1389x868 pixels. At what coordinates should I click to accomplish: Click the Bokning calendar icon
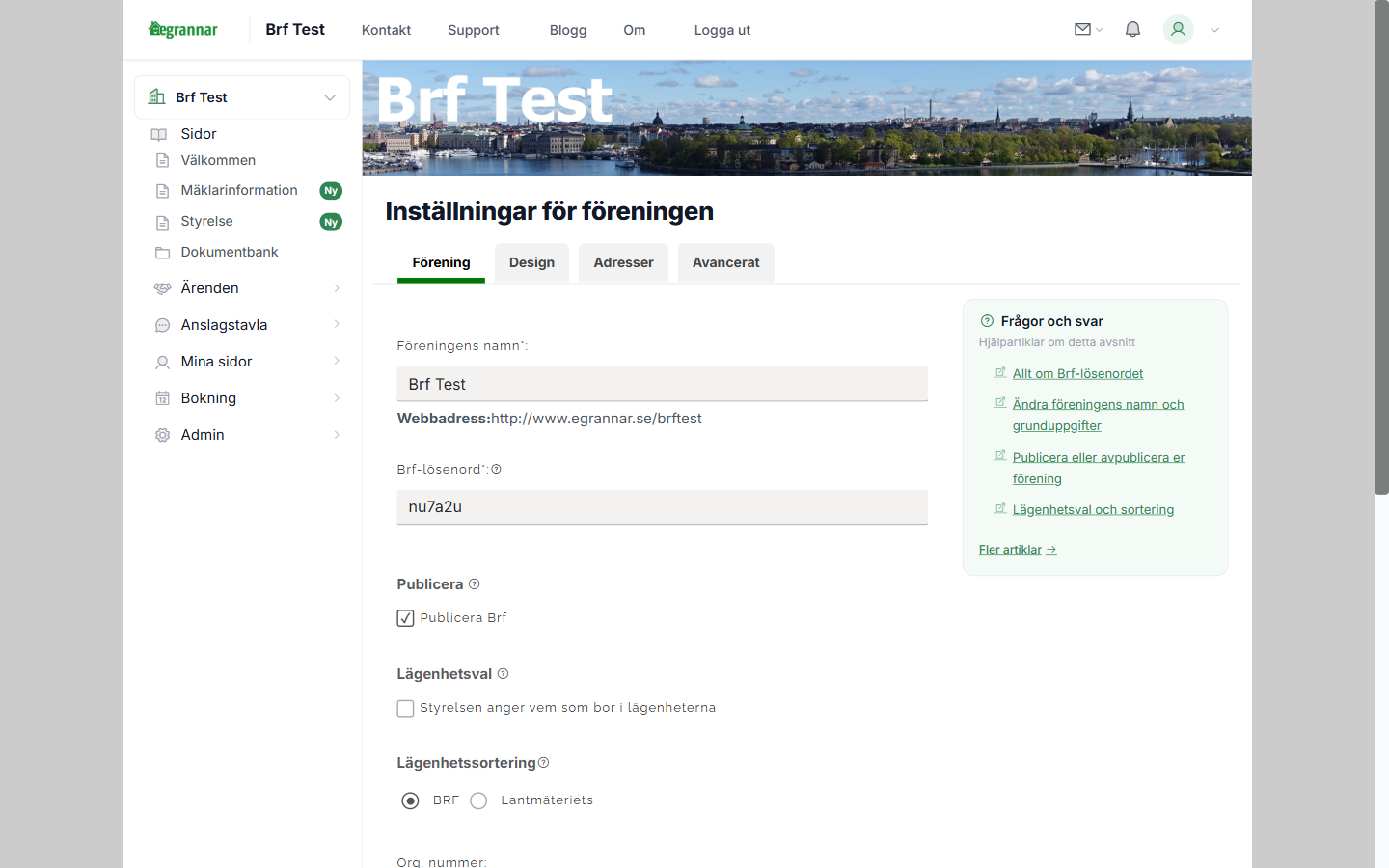[x=161, y=397]
